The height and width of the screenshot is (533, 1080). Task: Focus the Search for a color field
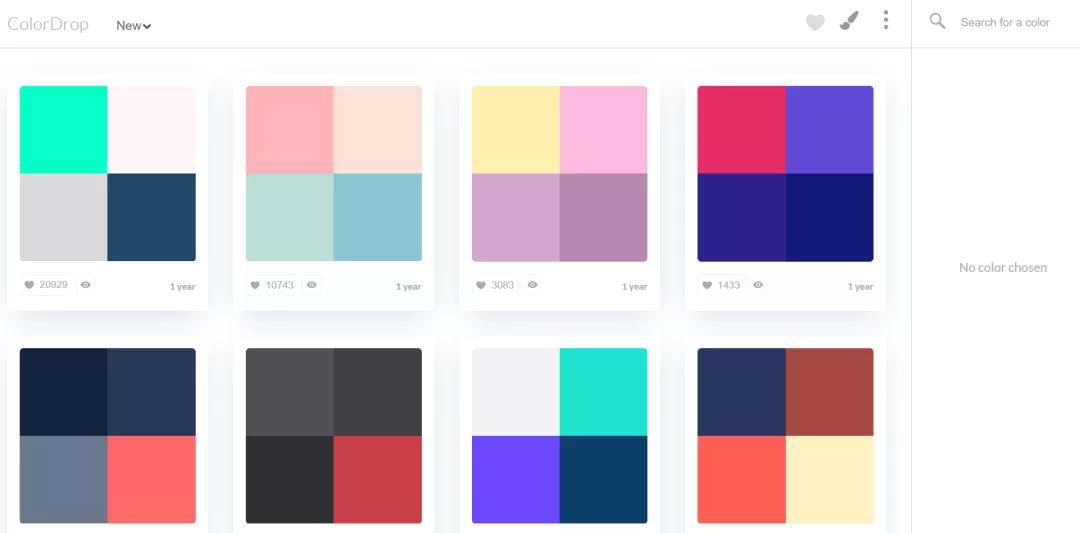click(1005, 23)
